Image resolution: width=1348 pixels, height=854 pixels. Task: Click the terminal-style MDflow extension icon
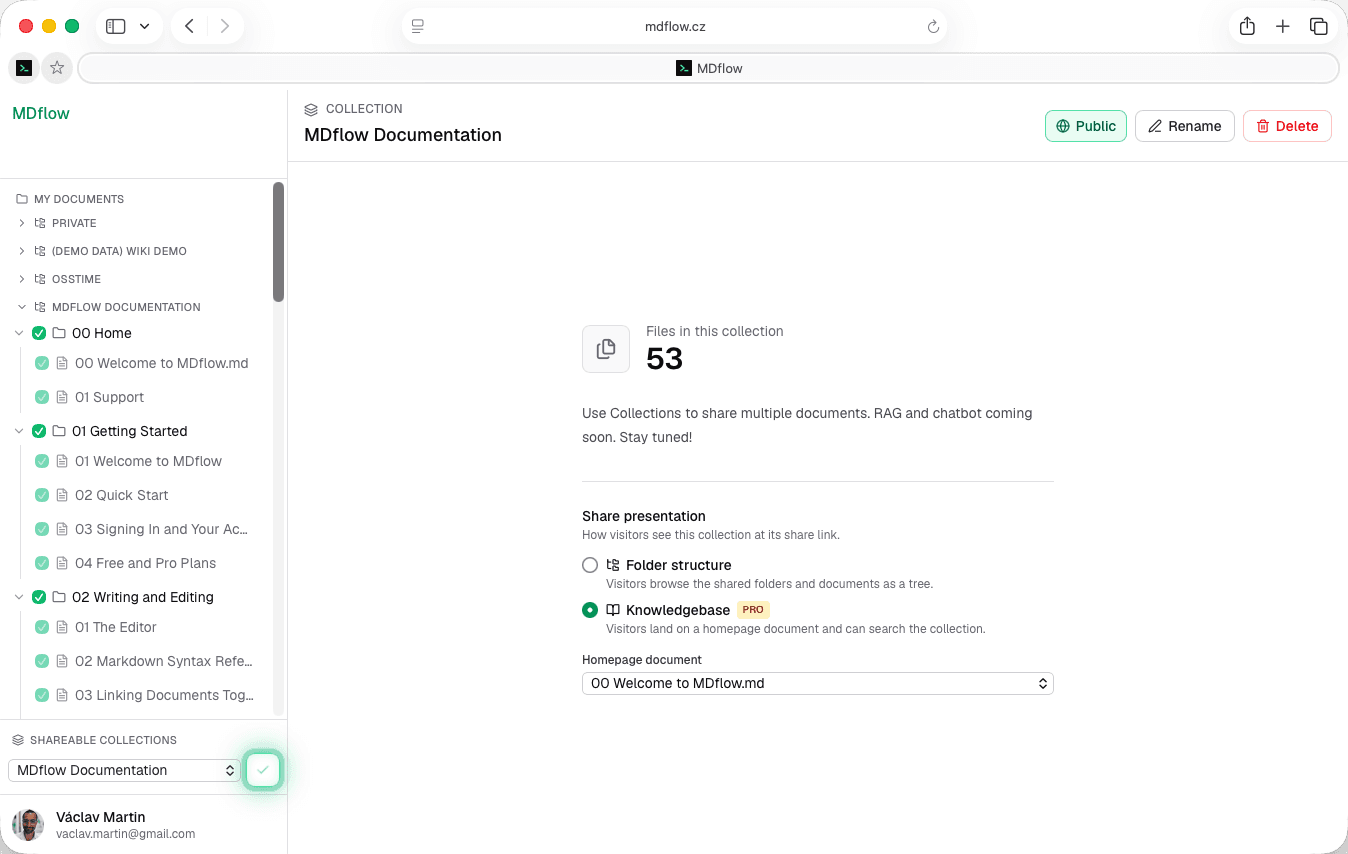point(24,68)
